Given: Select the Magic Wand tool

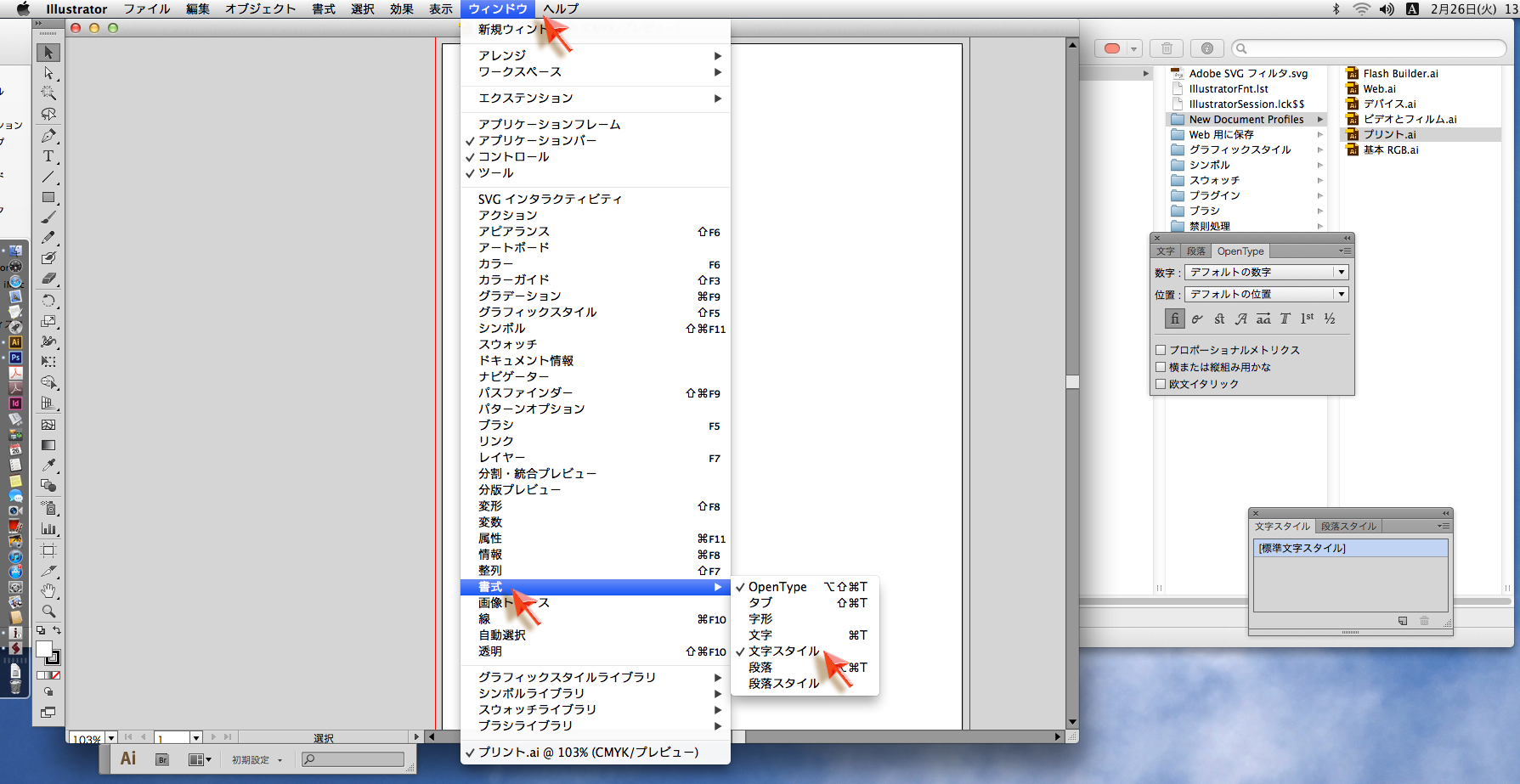Looking at the screenshot, I should 48,93.
